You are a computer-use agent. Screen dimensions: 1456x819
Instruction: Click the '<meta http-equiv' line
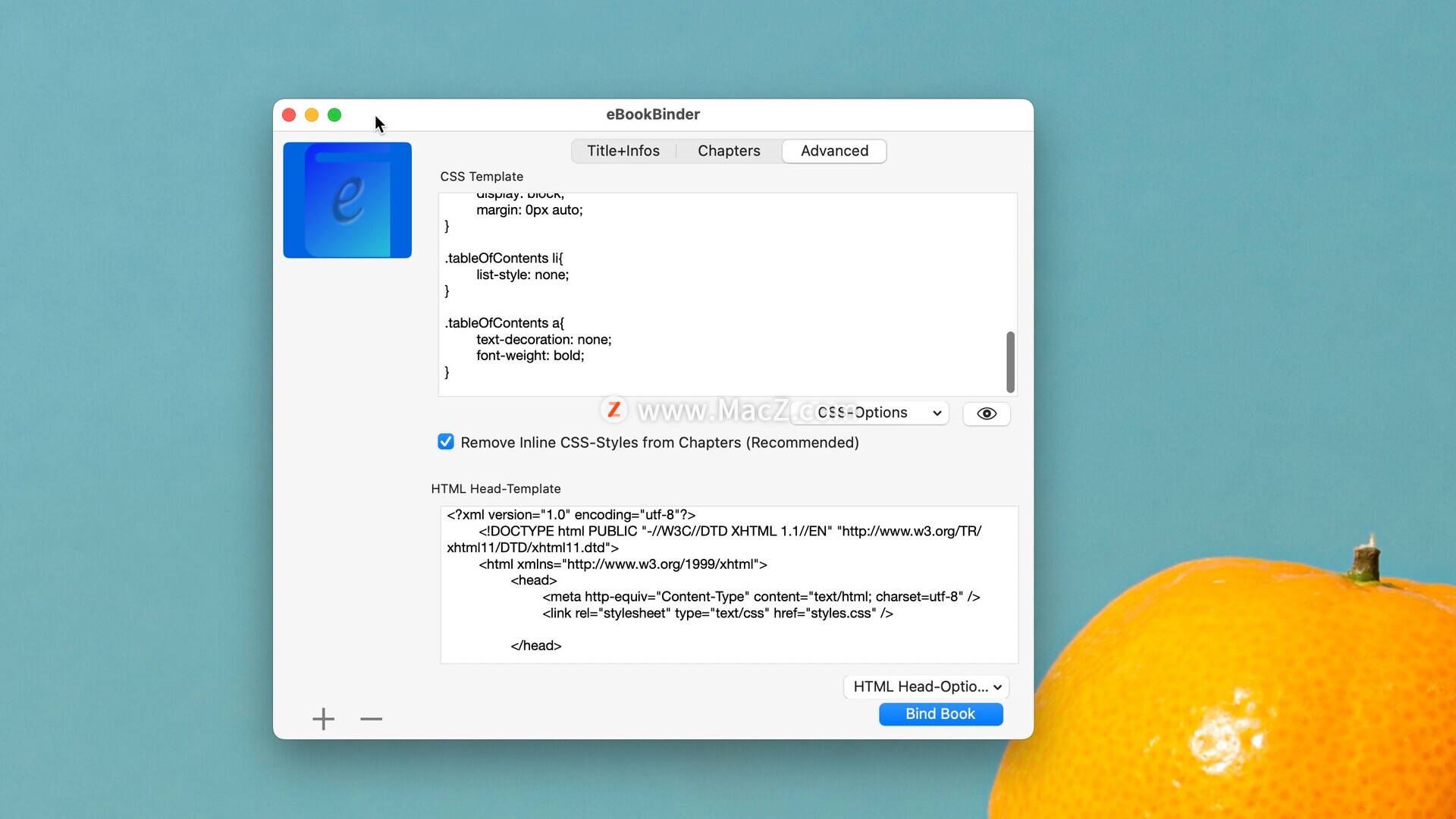point(761,597)
